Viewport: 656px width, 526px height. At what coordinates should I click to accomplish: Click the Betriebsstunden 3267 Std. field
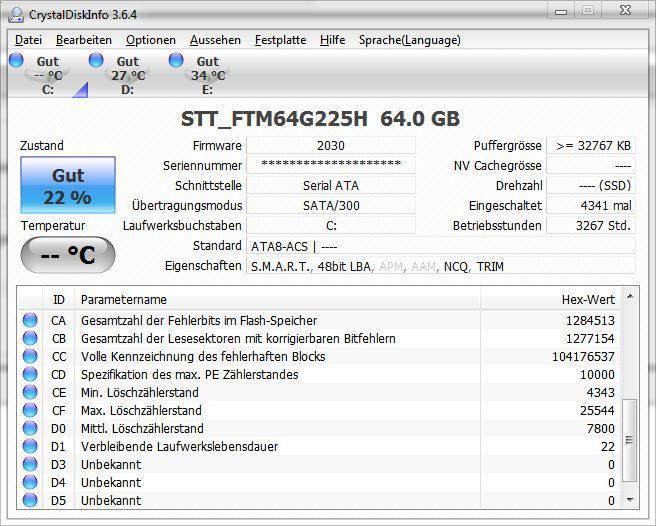pyautogui.click(x=591, y=226)
